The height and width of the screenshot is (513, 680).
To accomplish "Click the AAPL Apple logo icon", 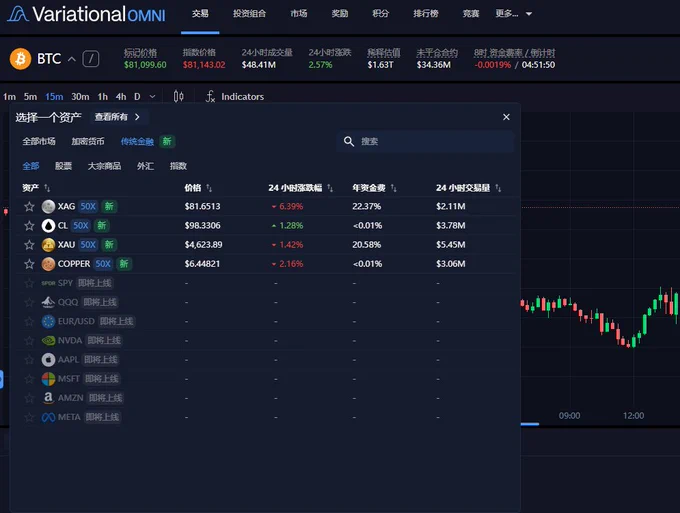I will pos(48,359).
